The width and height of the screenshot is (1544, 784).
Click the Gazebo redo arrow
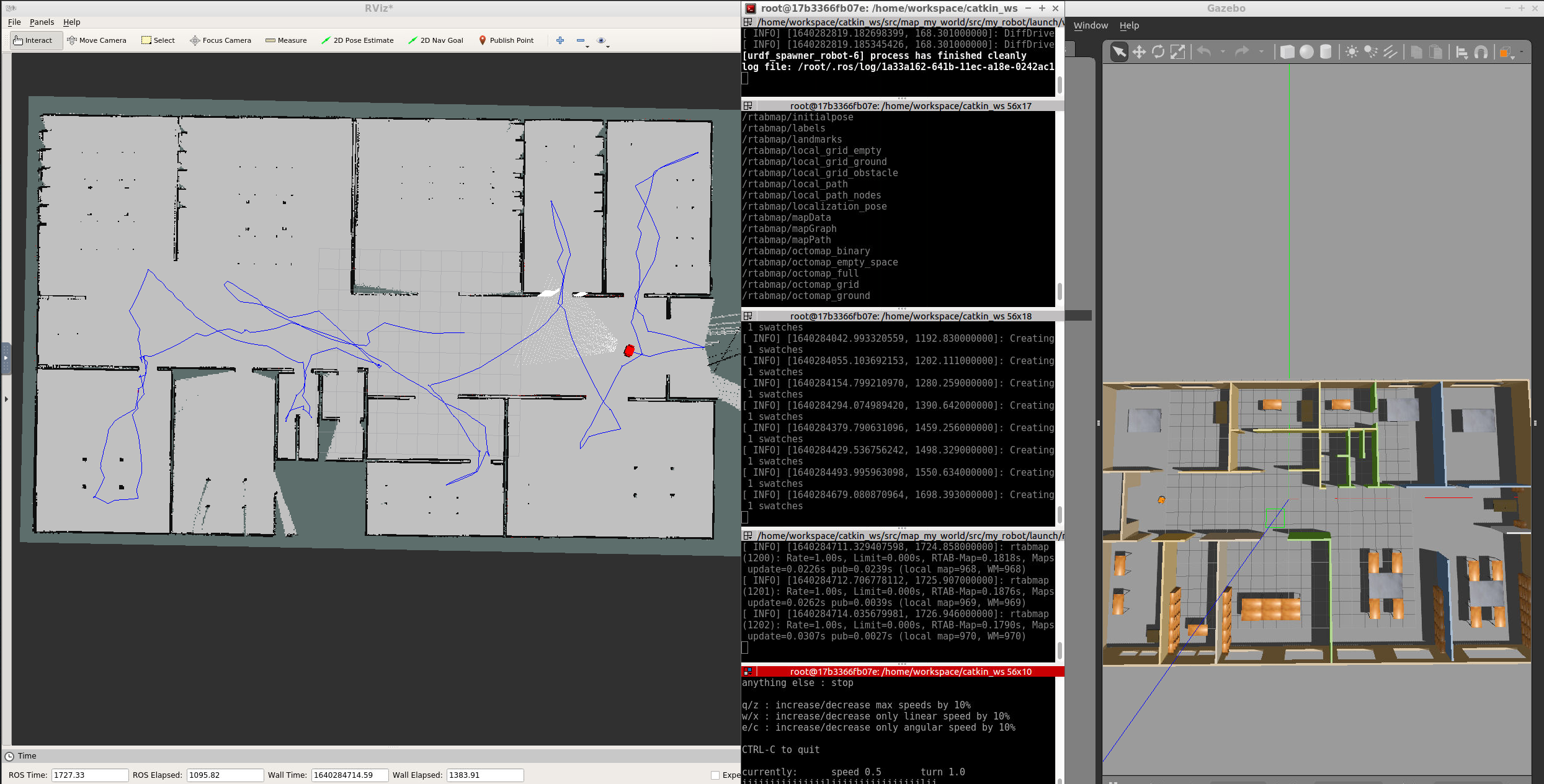(1242, 52)
